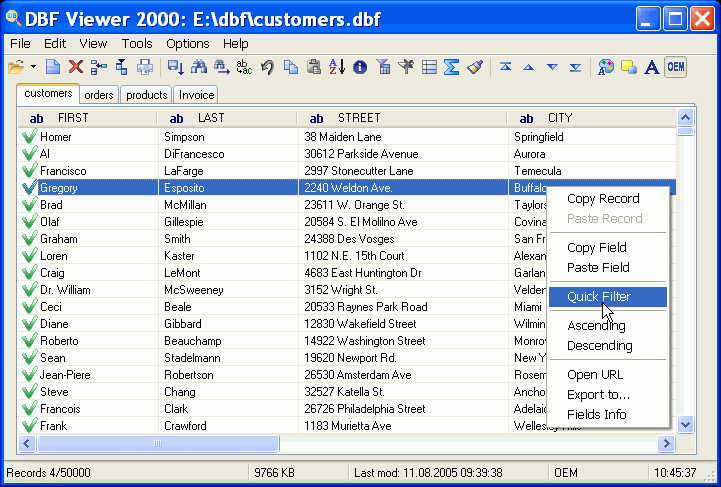
Task: Toggle the checkmark on Francisco's row
Action: pos(29,170)
